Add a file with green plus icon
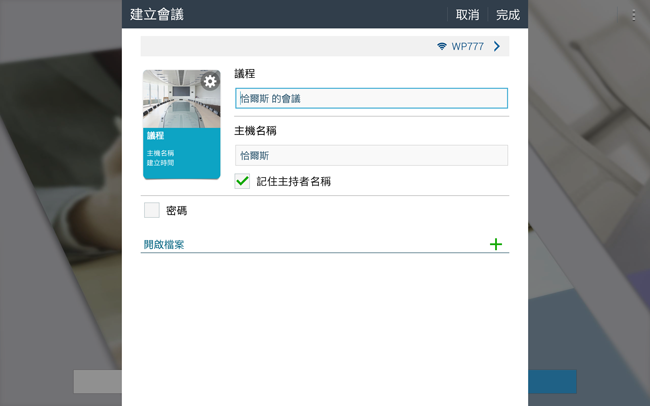The image size is (650, 406). [496, 244]
